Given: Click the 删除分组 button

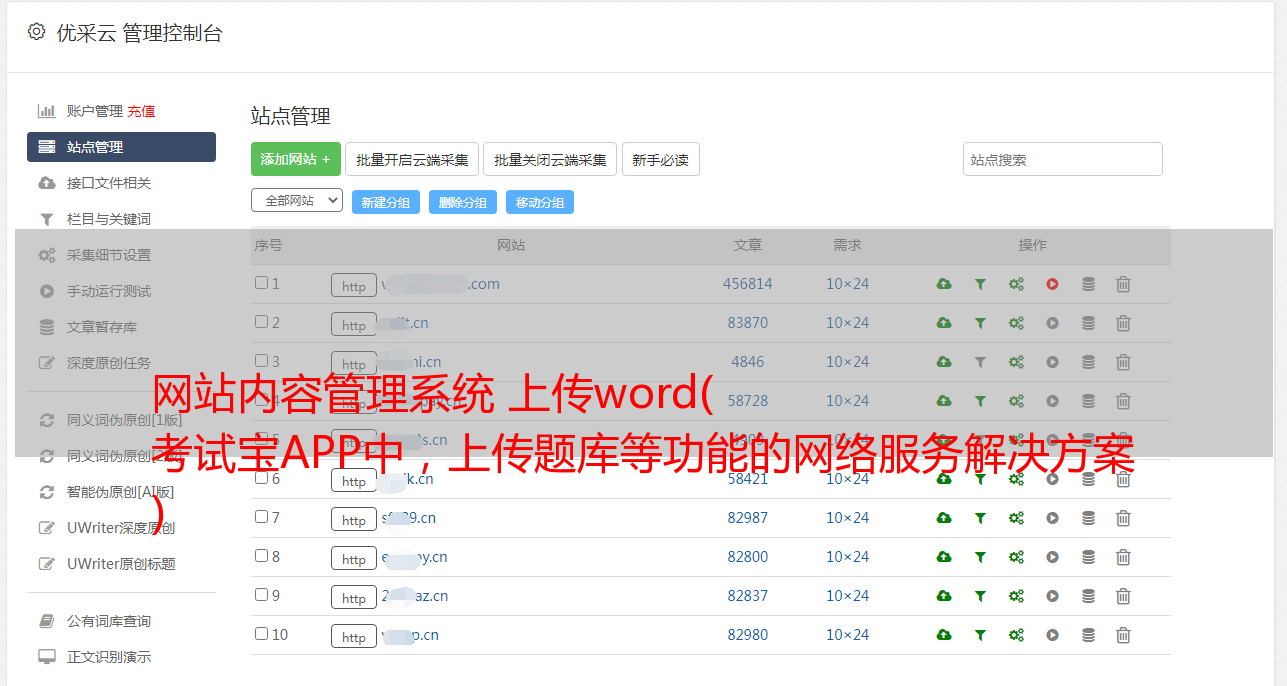Looking at the screenshot, I should click(x=463, y=202).
